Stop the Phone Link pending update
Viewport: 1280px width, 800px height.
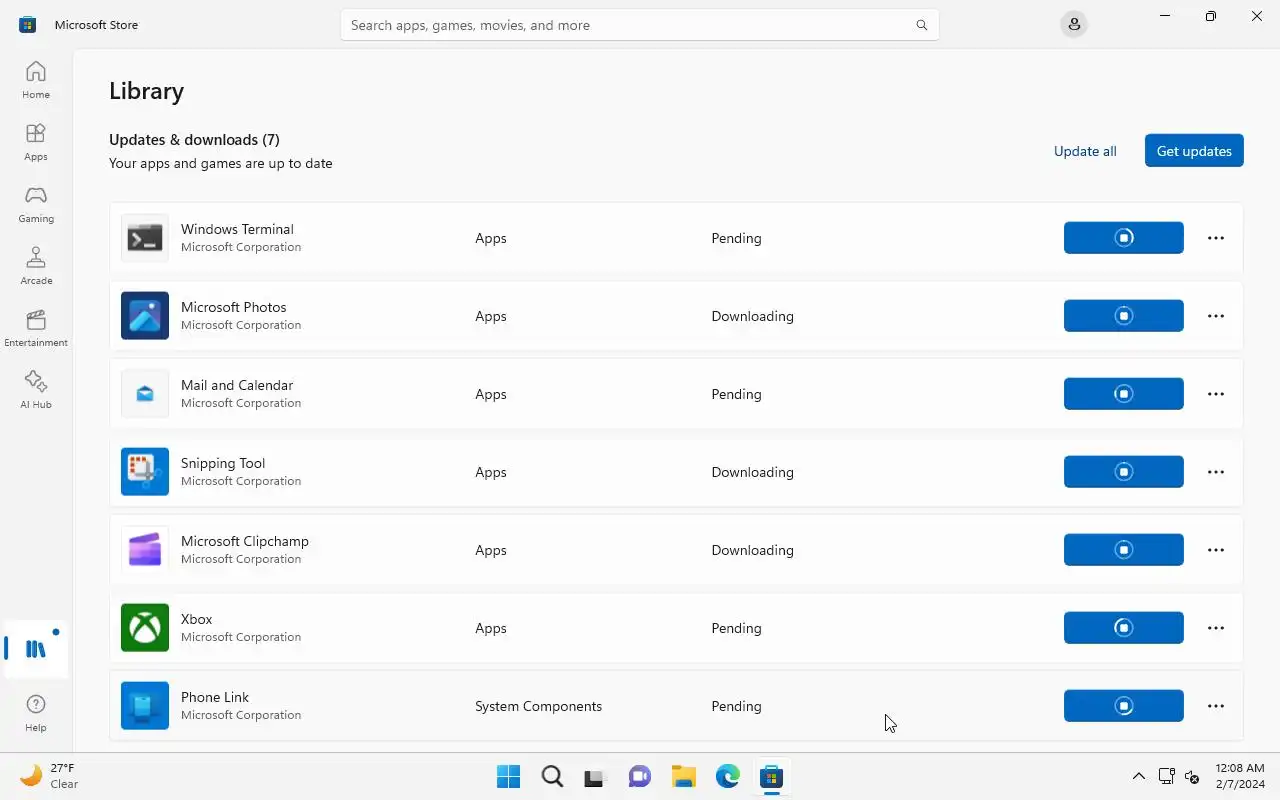point(1124,706)
